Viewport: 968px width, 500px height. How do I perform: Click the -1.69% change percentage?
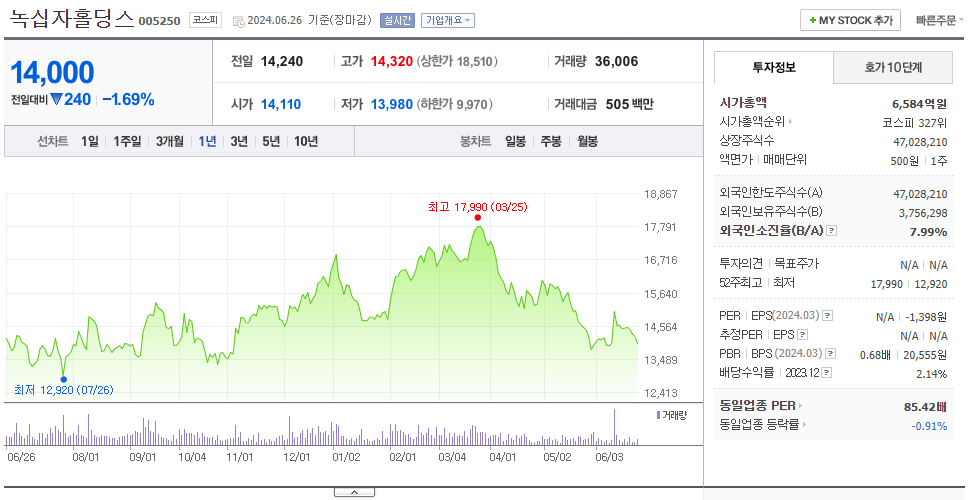tap(128, 99)
